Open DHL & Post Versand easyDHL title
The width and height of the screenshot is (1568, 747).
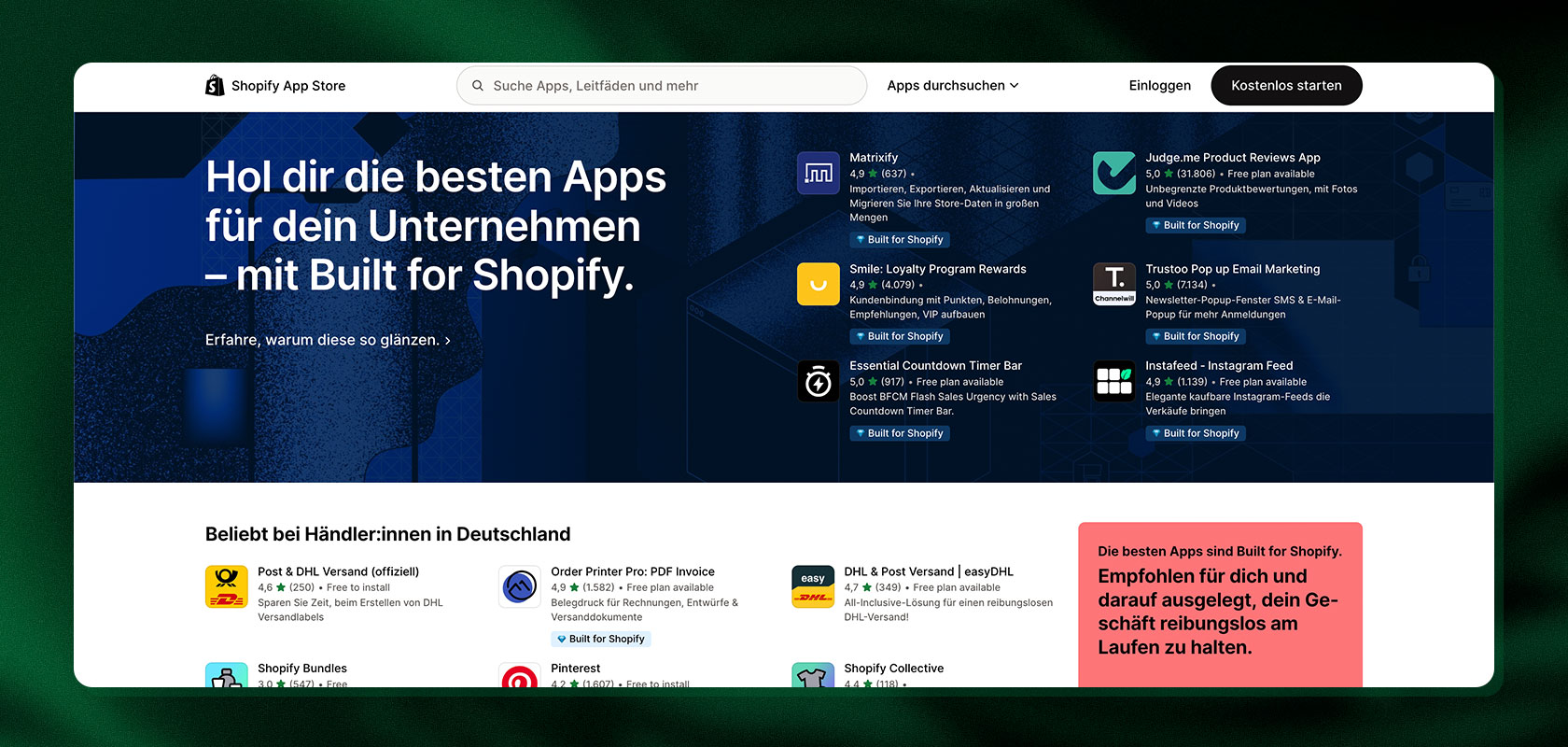point(929,571)
